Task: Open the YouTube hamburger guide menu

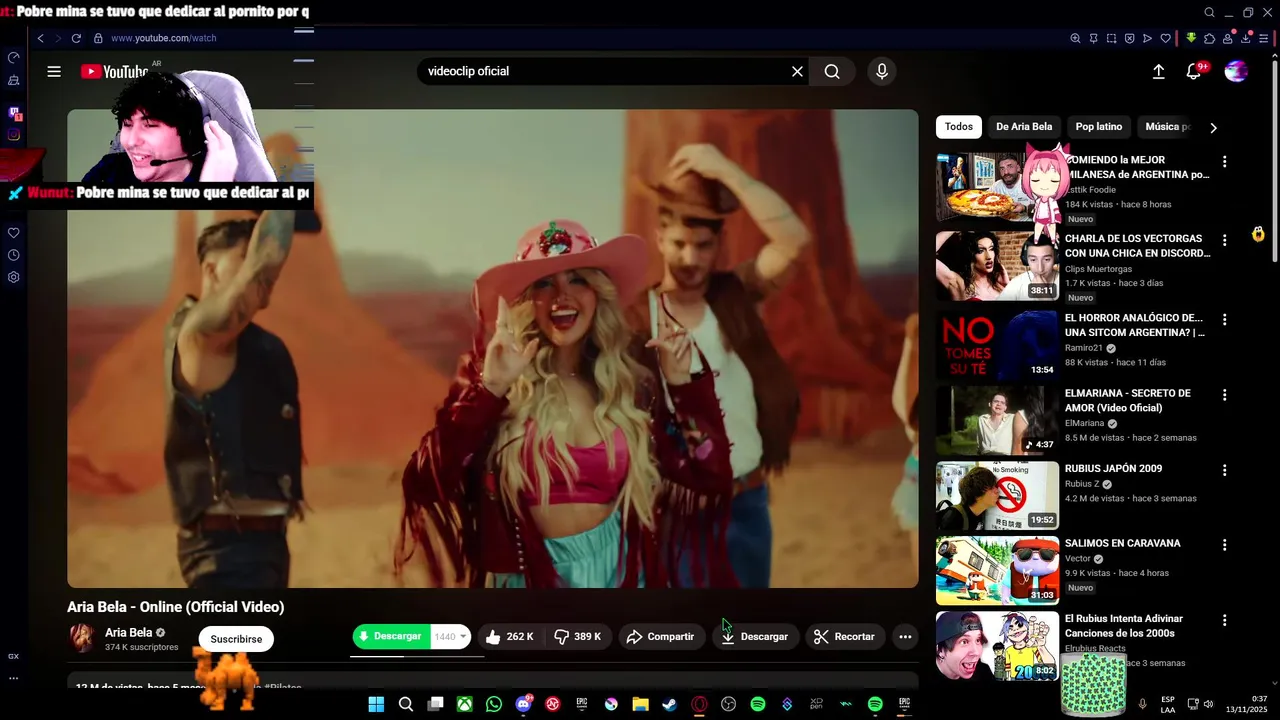Action: pyautogui.click(x=54, y=71)
